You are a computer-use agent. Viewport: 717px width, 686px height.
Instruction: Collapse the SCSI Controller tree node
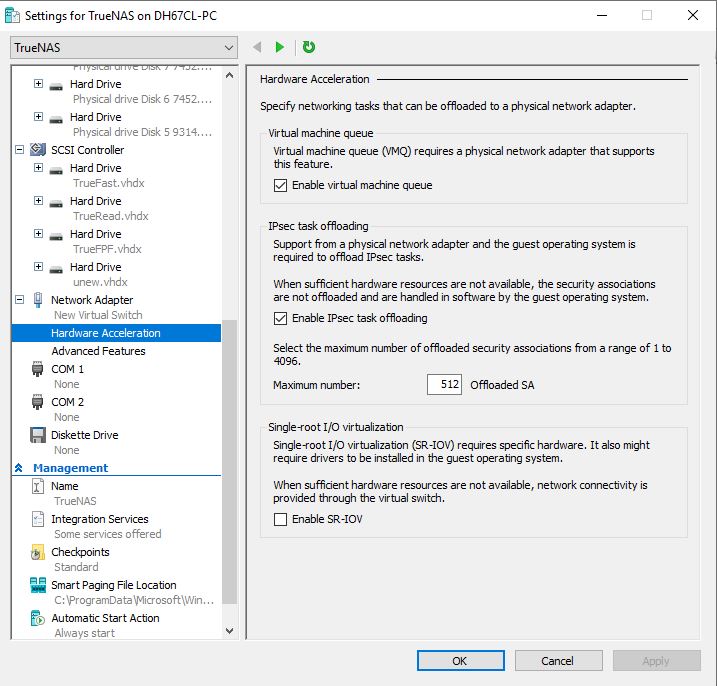coord(19,150)
